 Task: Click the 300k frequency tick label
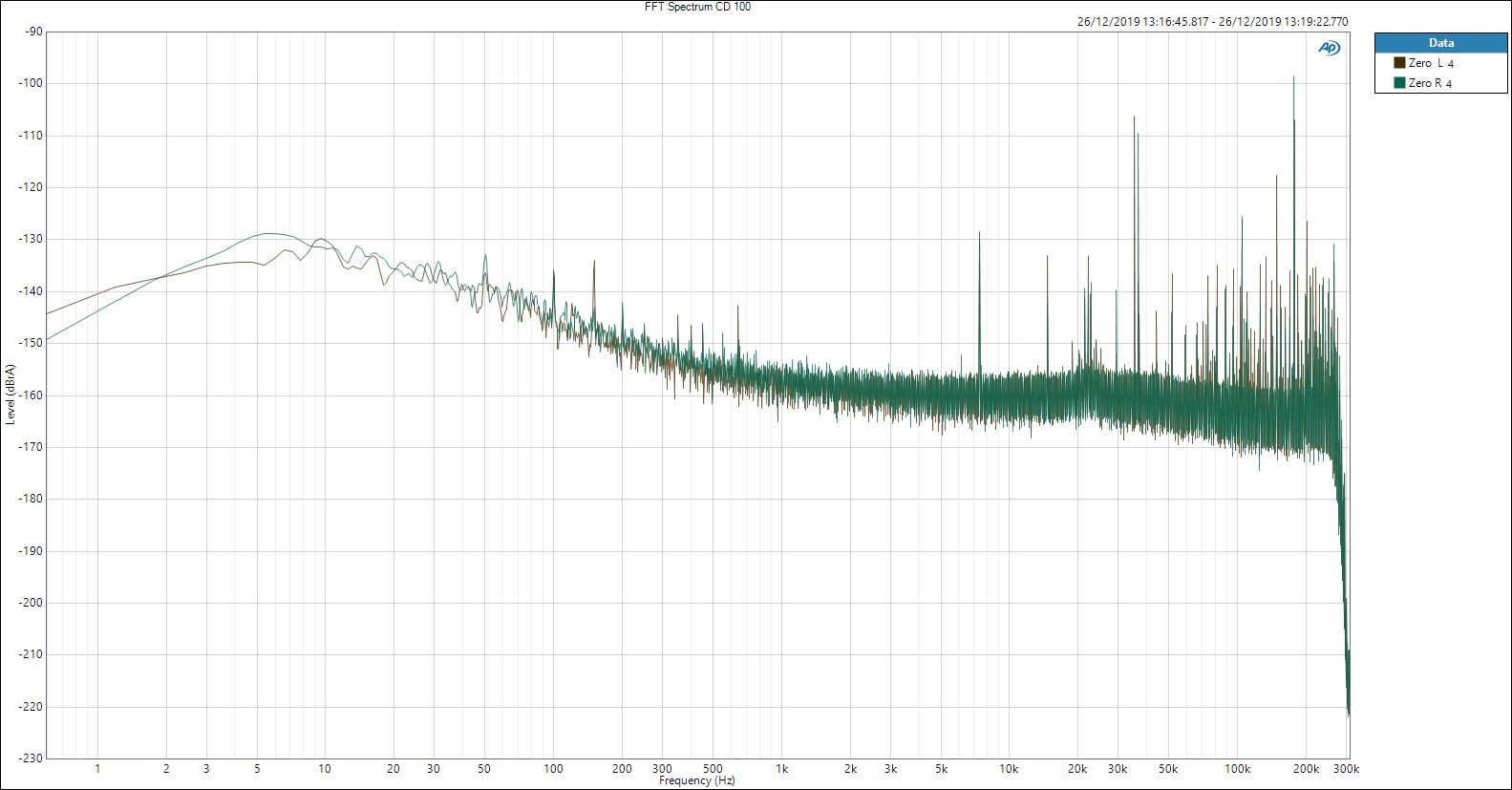pos(1346,769)
